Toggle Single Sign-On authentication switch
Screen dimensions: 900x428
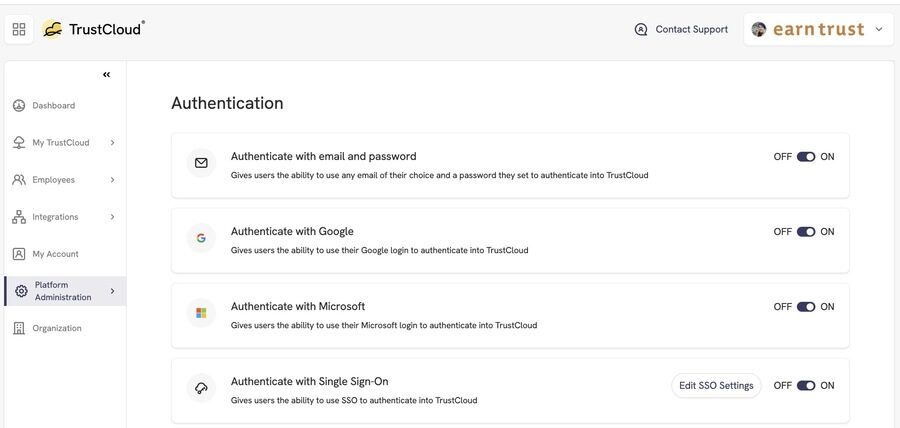click(806, 386)
